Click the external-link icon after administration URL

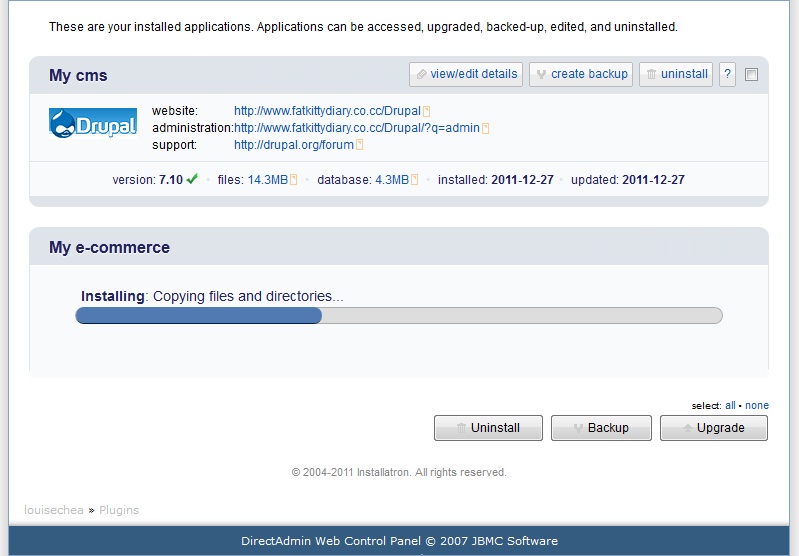pos(486,128)
